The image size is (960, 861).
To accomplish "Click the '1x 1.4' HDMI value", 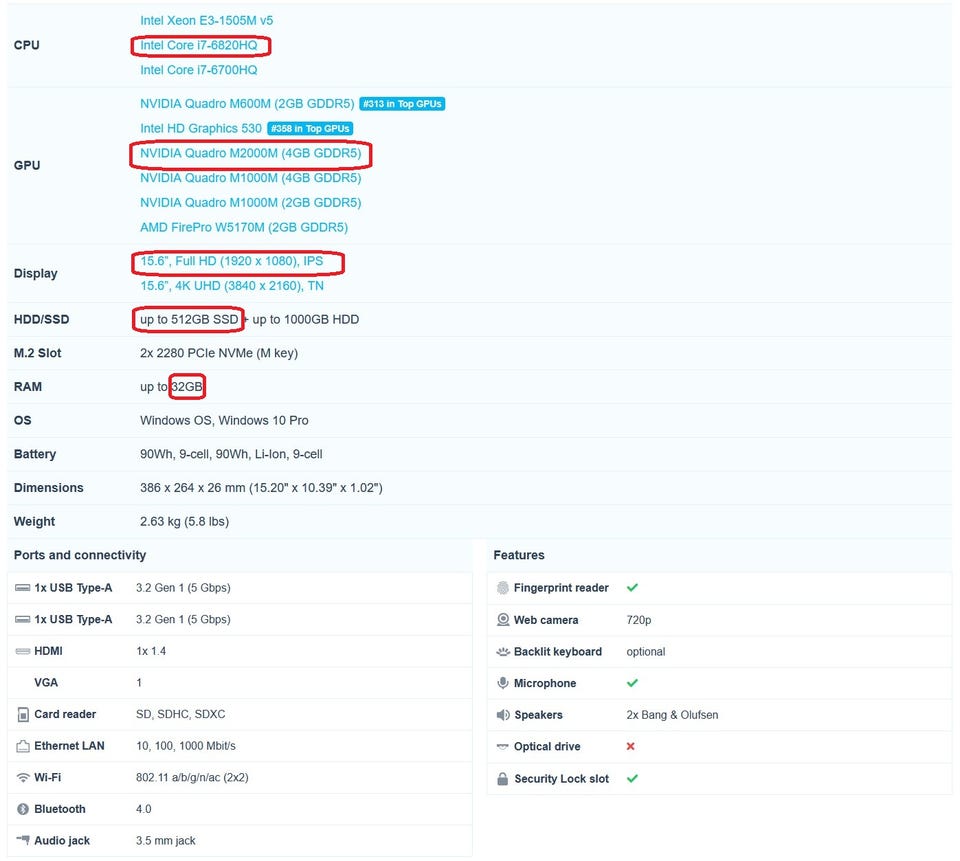I will 151,651.
